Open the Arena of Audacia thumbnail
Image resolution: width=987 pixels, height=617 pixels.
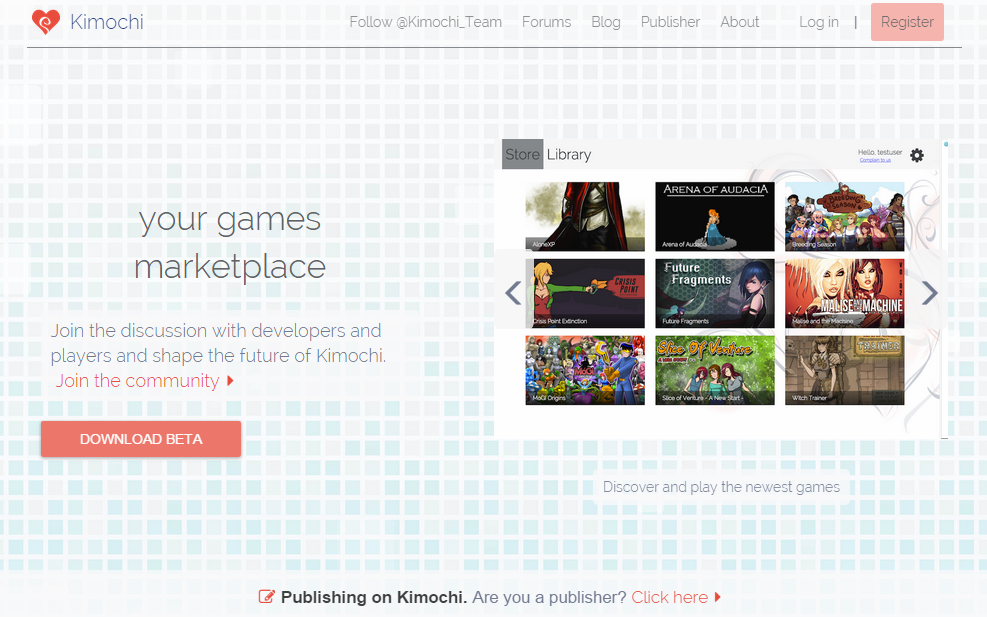(x=714, y=217)
